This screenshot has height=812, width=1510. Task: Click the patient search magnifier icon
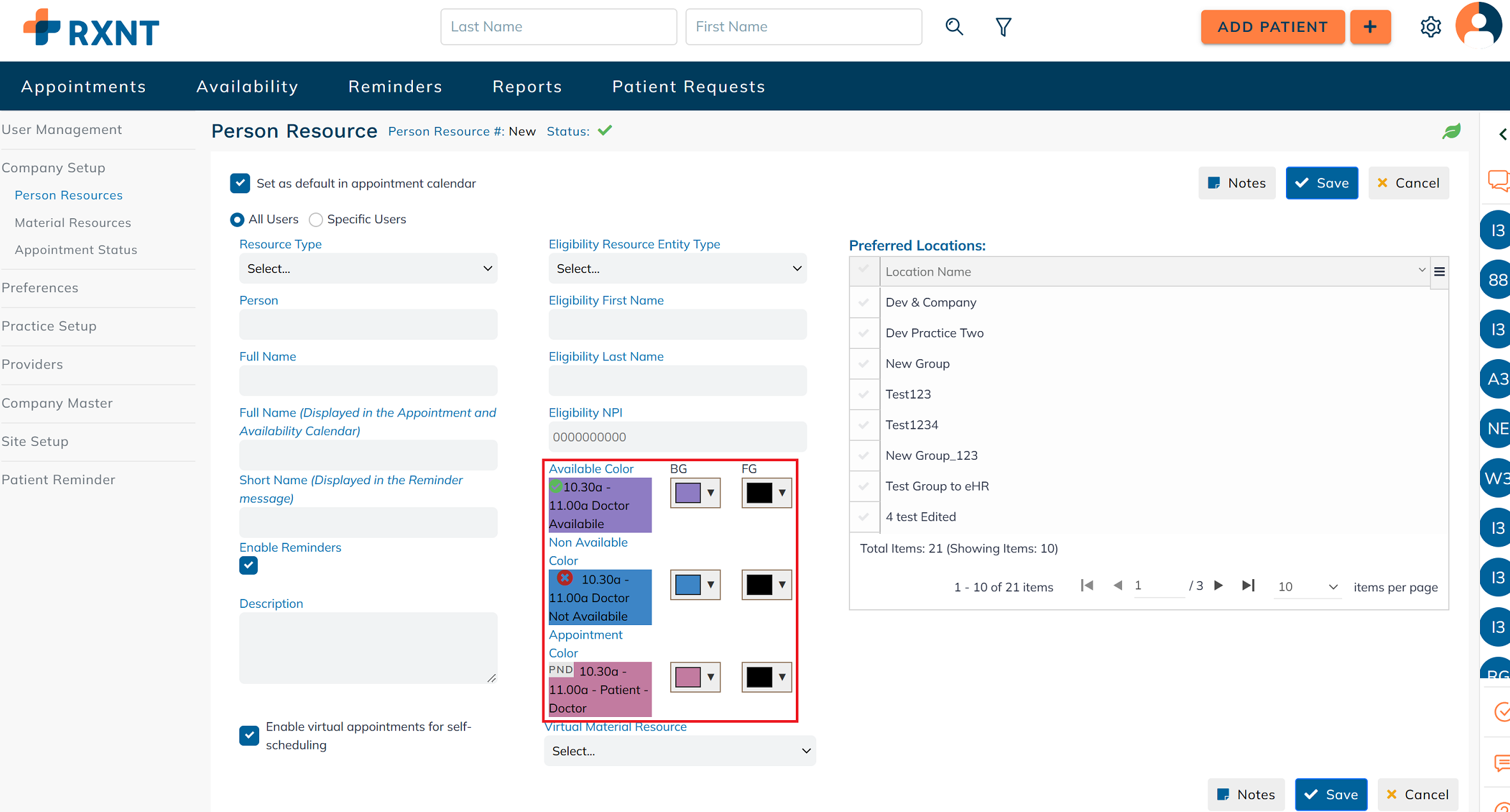[954, 27]
